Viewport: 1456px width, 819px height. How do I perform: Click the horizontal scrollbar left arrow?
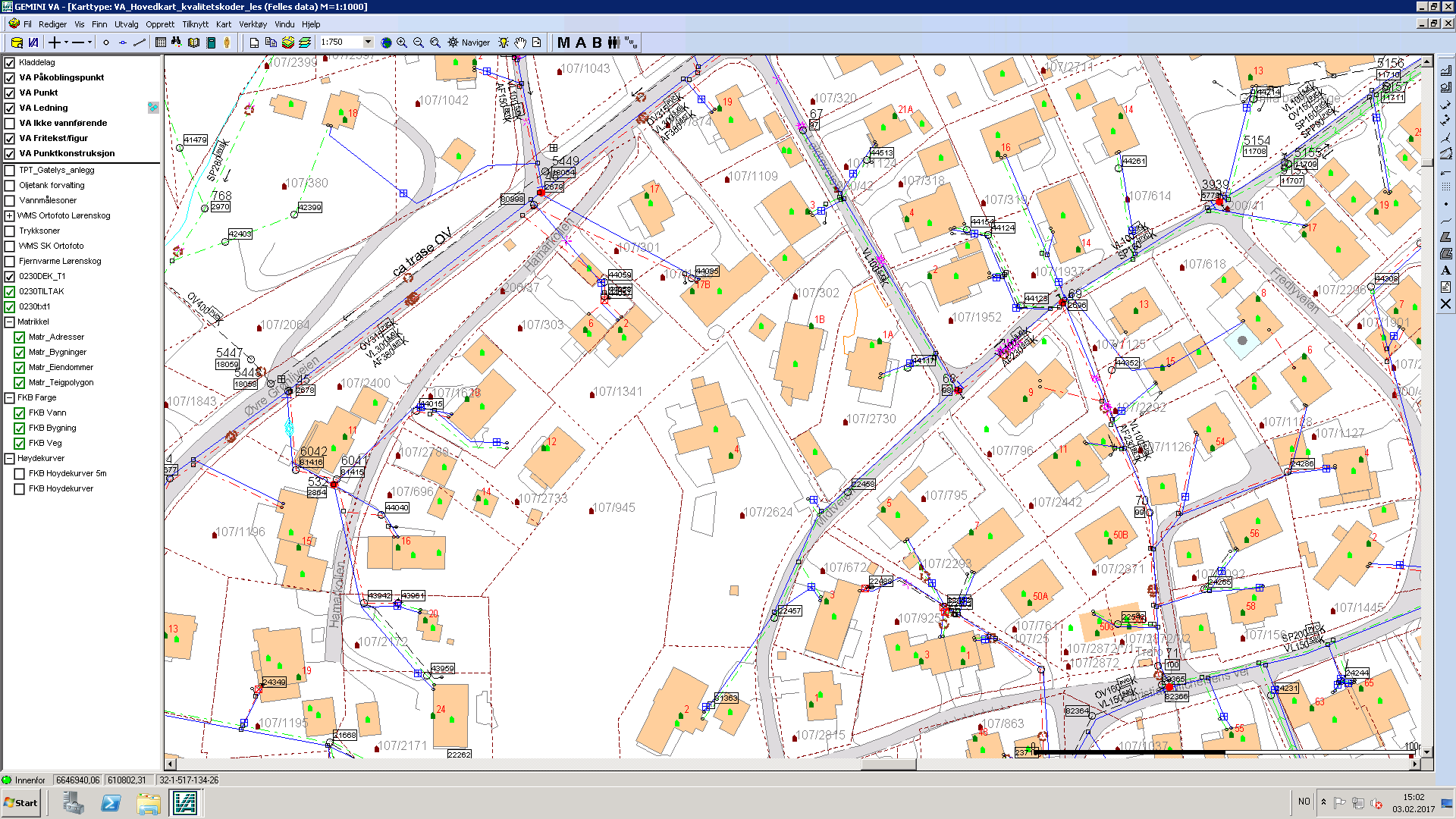click(170, 764)
